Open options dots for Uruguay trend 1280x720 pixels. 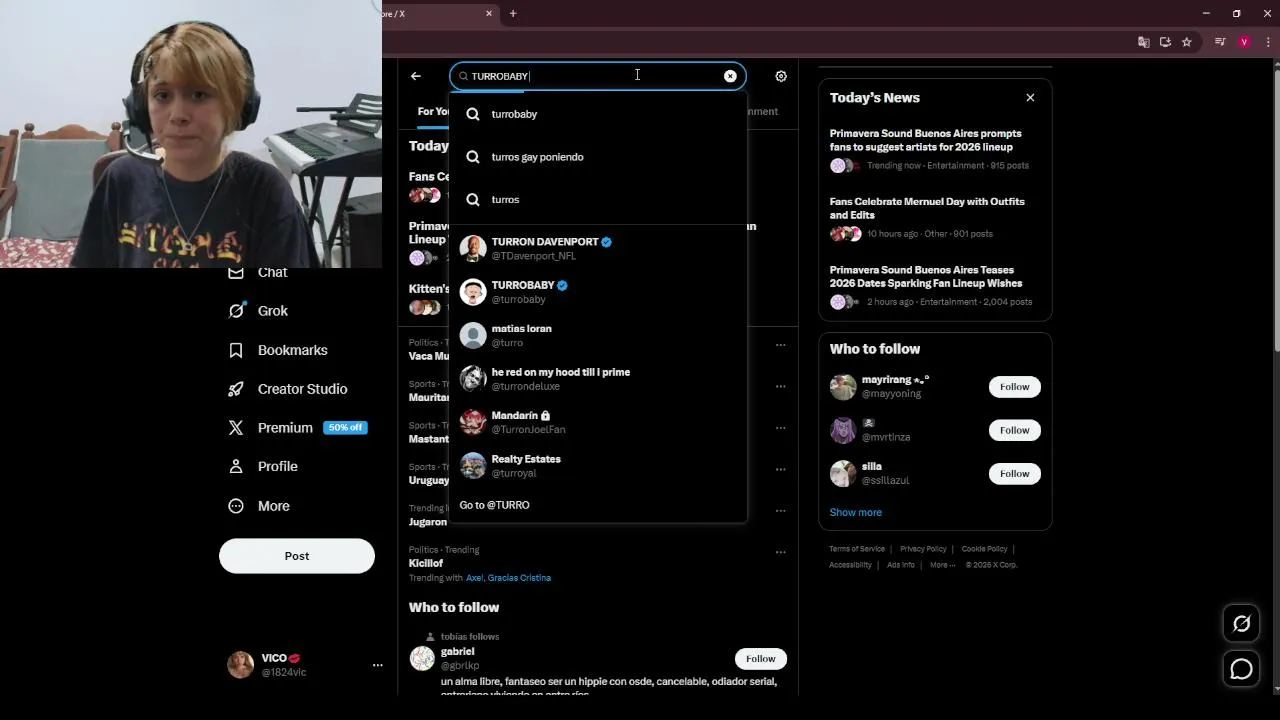pyautogui.click(x=781, y=469)
